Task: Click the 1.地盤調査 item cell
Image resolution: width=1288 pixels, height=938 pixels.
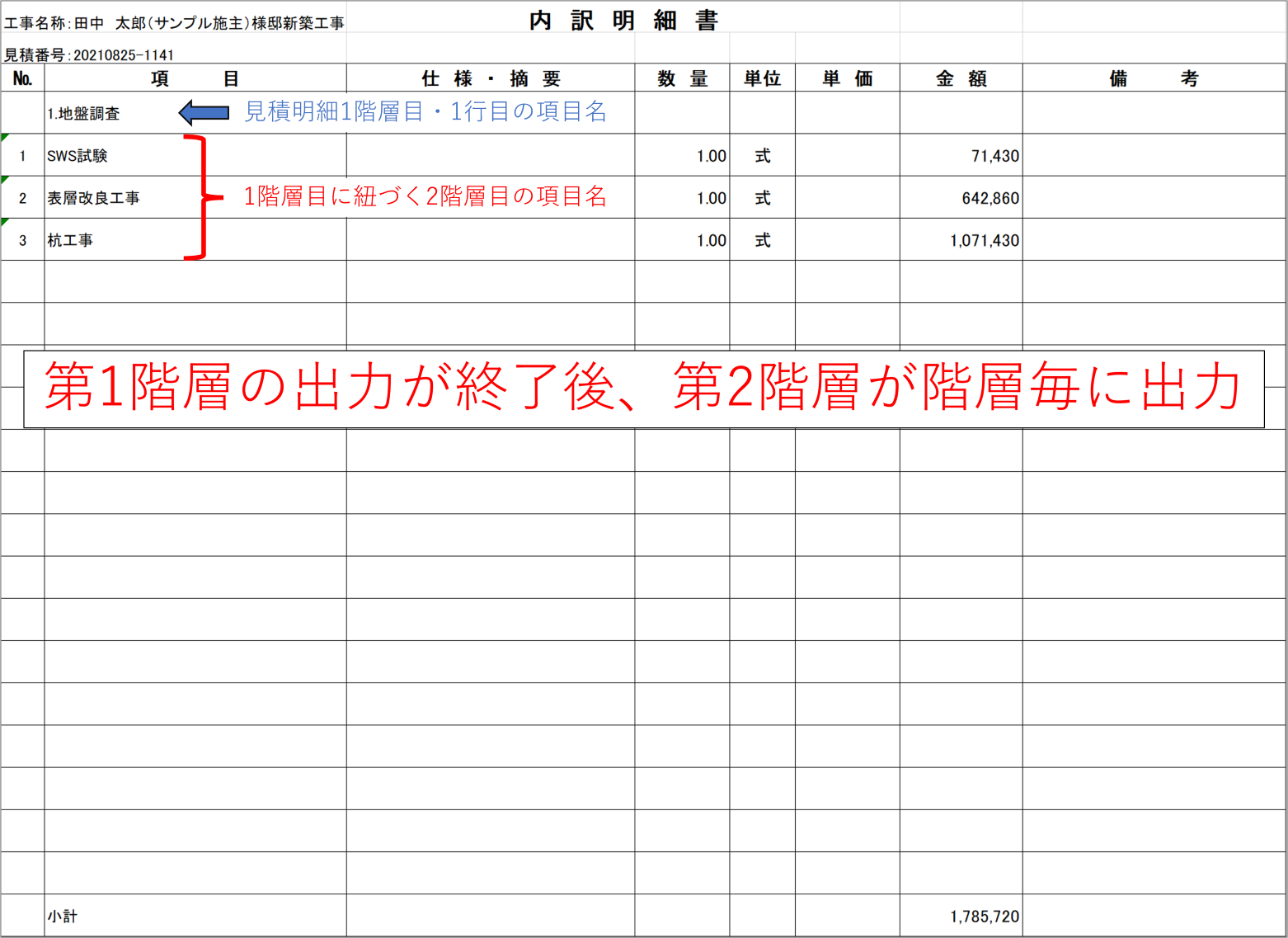Action: pos(83,114)
